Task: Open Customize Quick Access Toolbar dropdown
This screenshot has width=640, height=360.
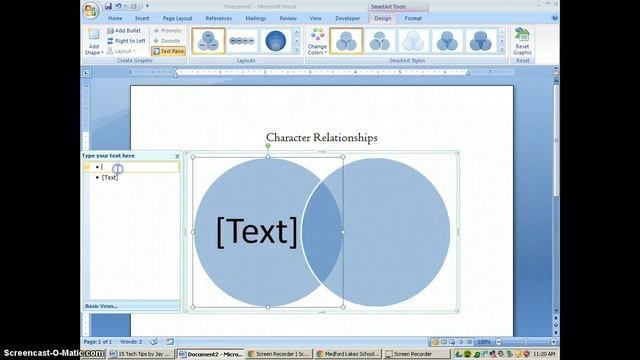Action: click(147, 6)
